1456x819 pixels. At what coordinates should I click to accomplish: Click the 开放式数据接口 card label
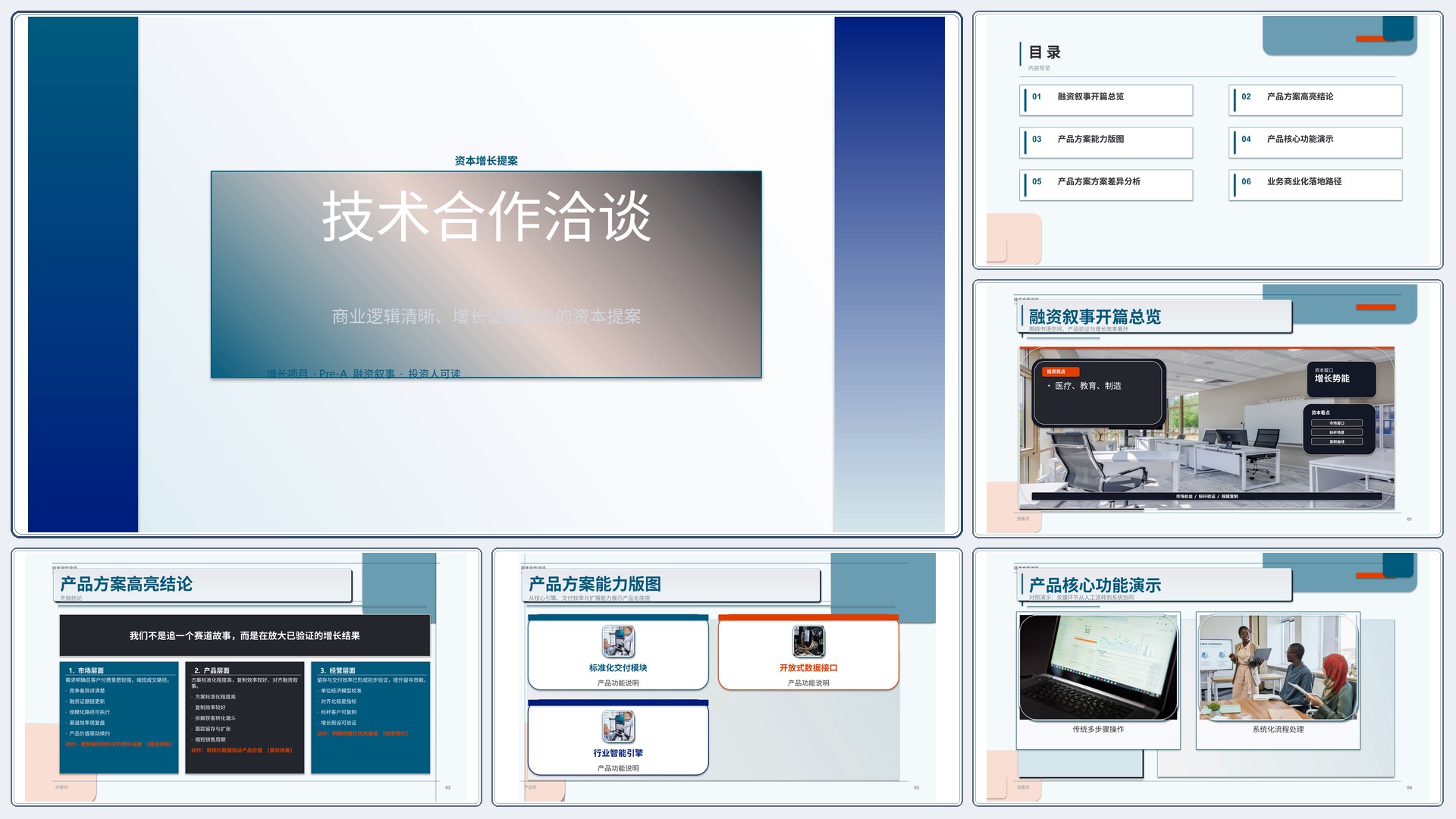click(808, 668)
